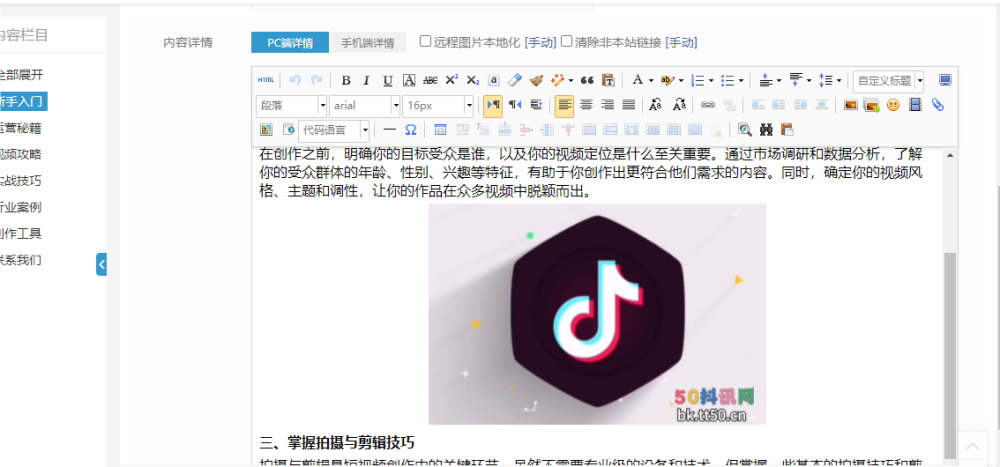Open the line spacing dropdown arrow
Screen dimensions: 1000x467
click(839, 80)
